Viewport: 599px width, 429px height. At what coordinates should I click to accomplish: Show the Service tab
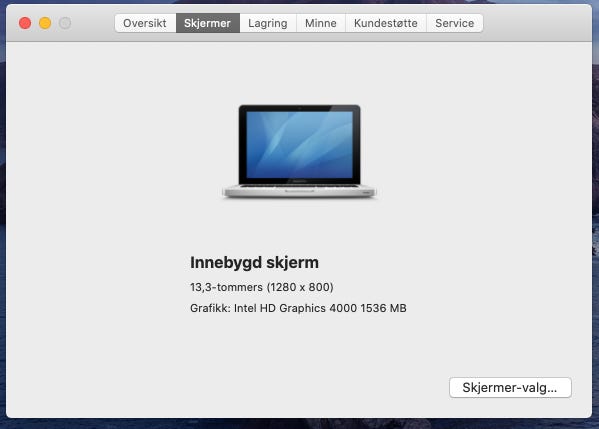point(455,23)
